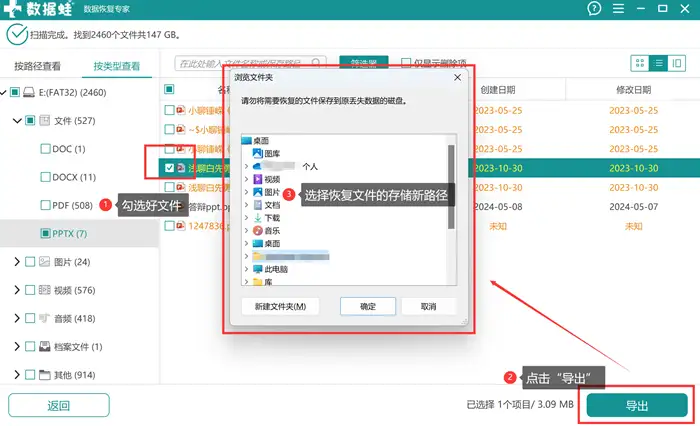Check the 其他 (914) checkbox
This screenshot has height=426, width=700.
30,375
